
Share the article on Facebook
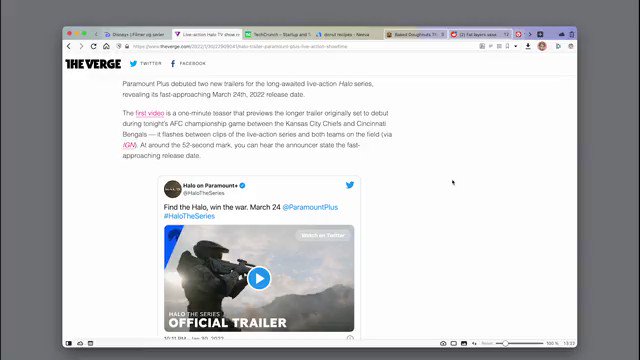coord(188,64)
